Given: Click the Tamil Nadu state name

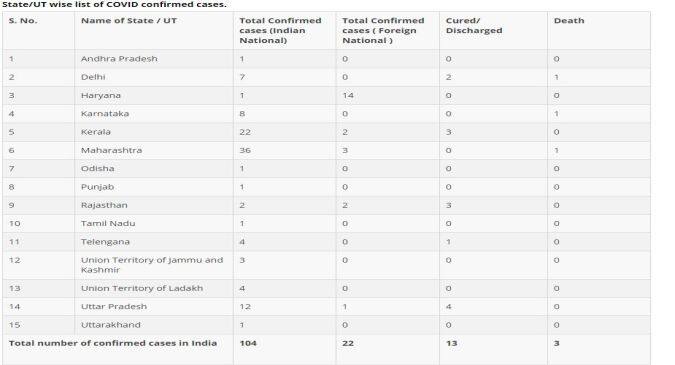Looking at the screenshot, I should click(108, 223).
